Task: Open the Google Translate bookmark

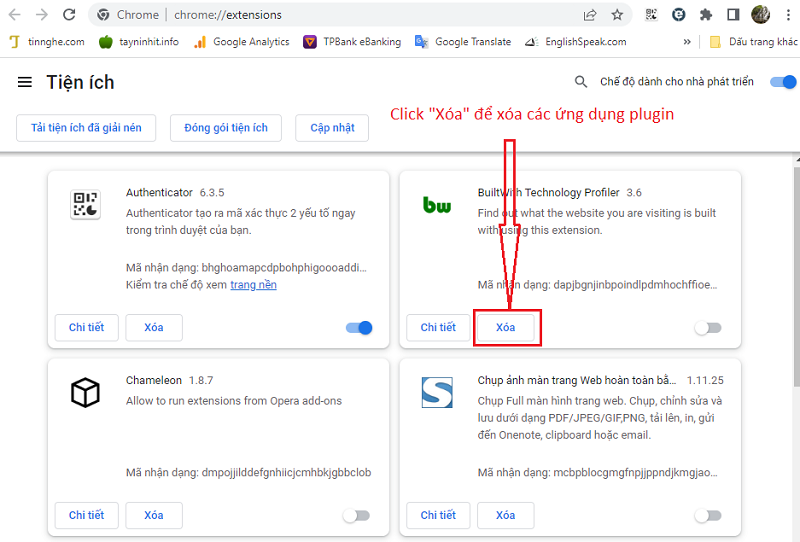Action: point(463,42)
